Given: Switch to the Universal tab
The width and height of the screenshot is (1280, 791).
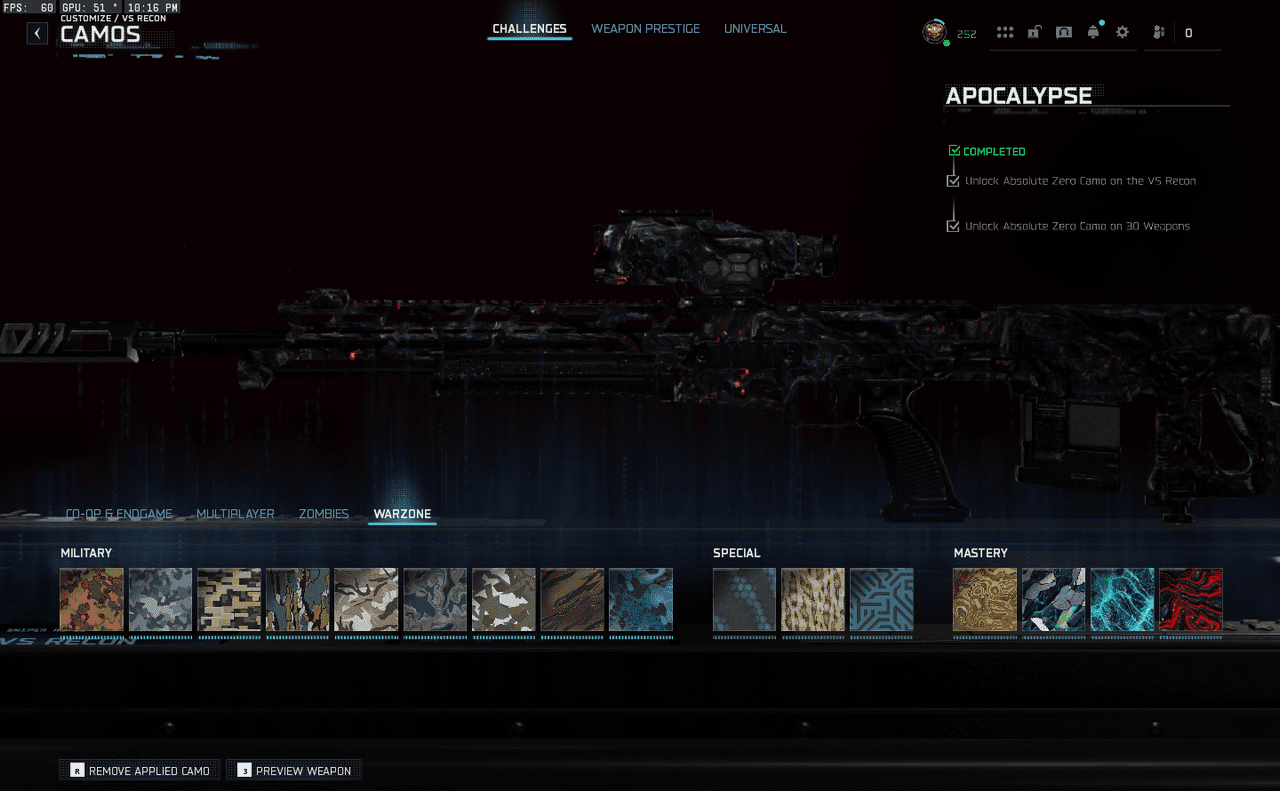Looking at the screenshot, I should 755,29.
